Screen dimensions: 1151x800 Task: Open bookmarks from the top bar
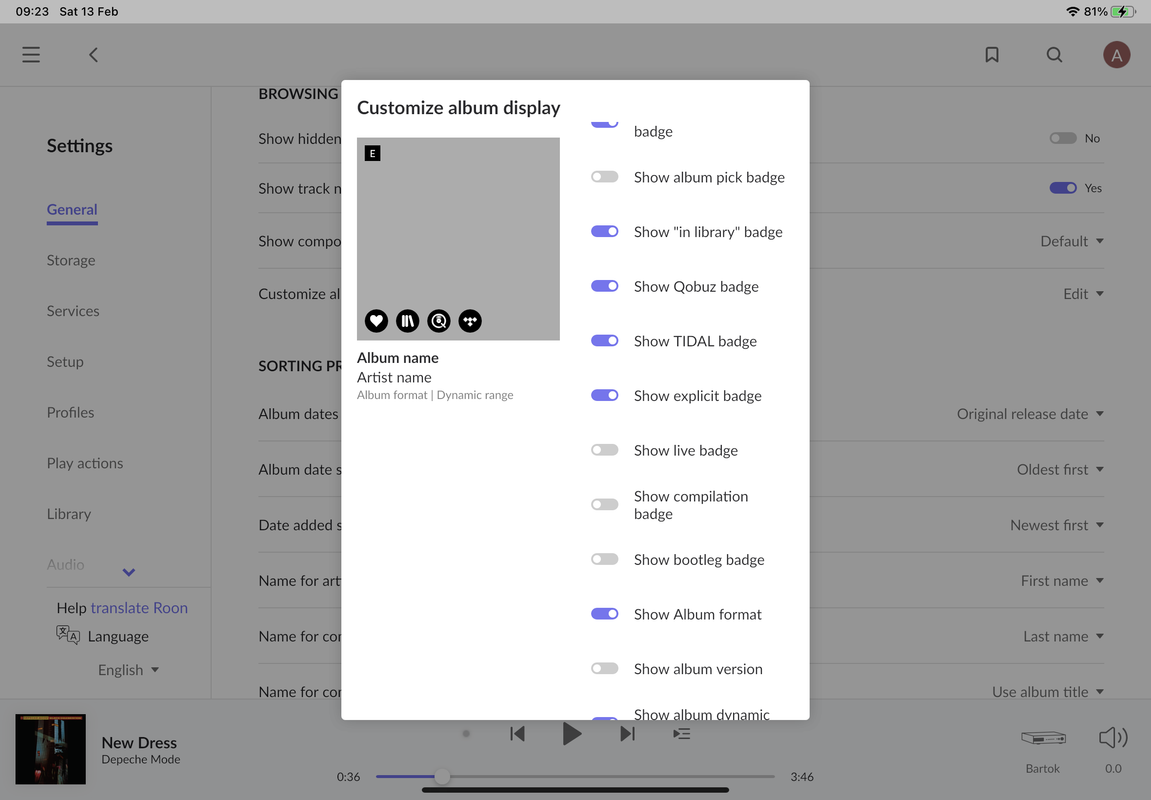[992, 55]
